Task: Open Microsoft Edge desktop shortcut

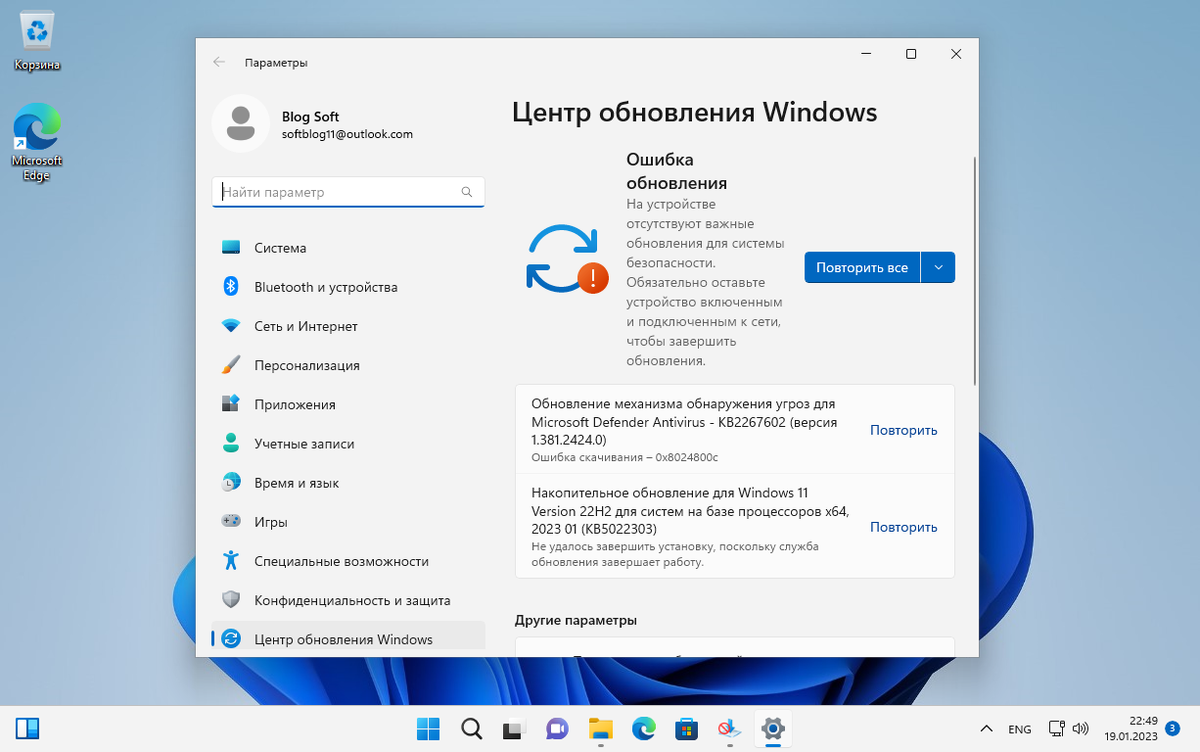Action: [37, 142]
